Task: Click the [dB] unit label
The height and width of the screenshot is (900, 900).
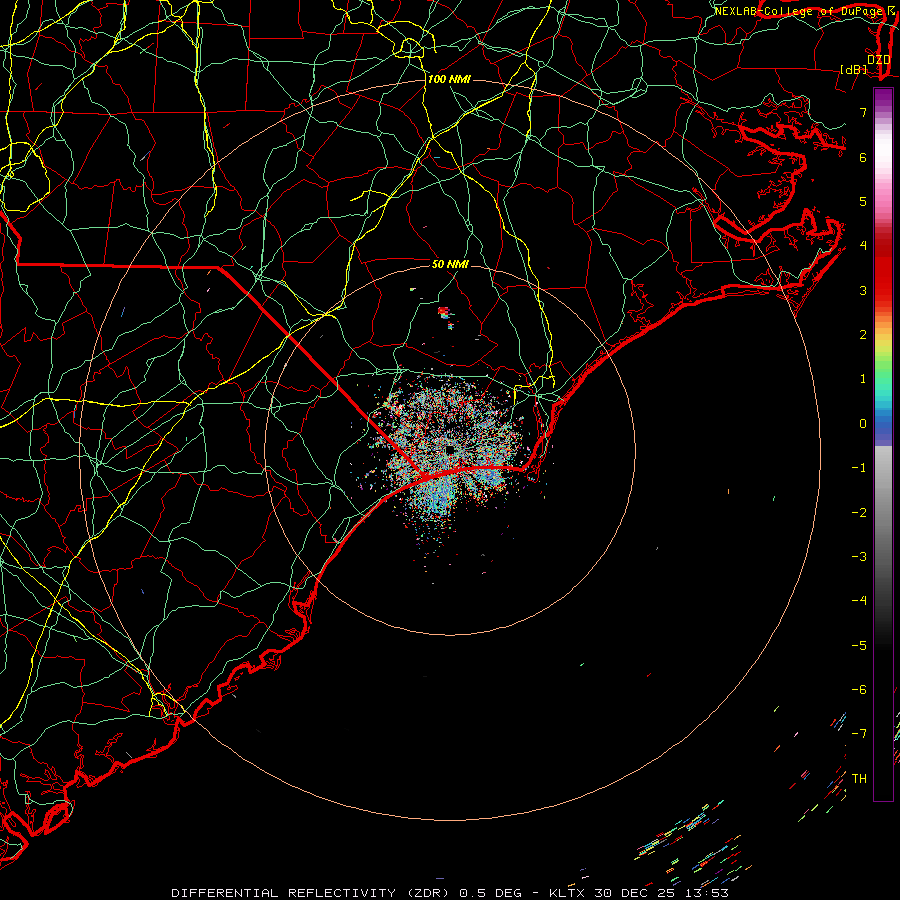Action: pos(854,69)
